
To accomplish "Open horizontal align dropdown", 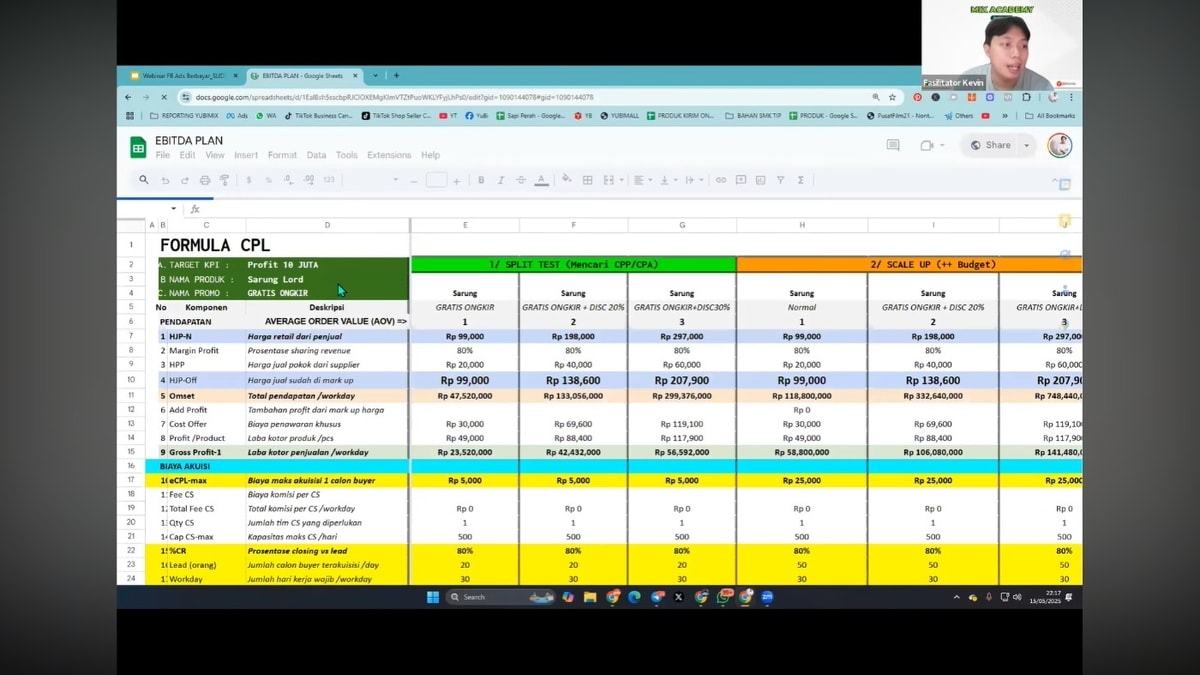I will (x=641, y=180).
